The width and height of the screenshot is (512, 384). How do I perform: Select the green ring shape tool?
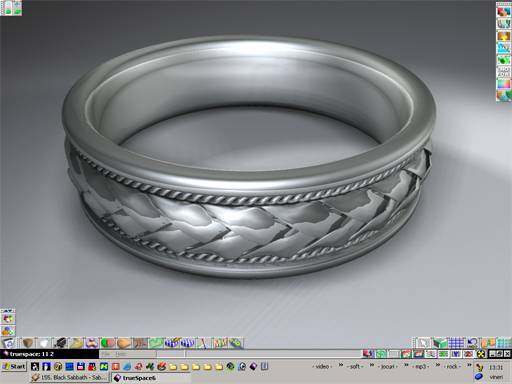click(x=156, y=343)
